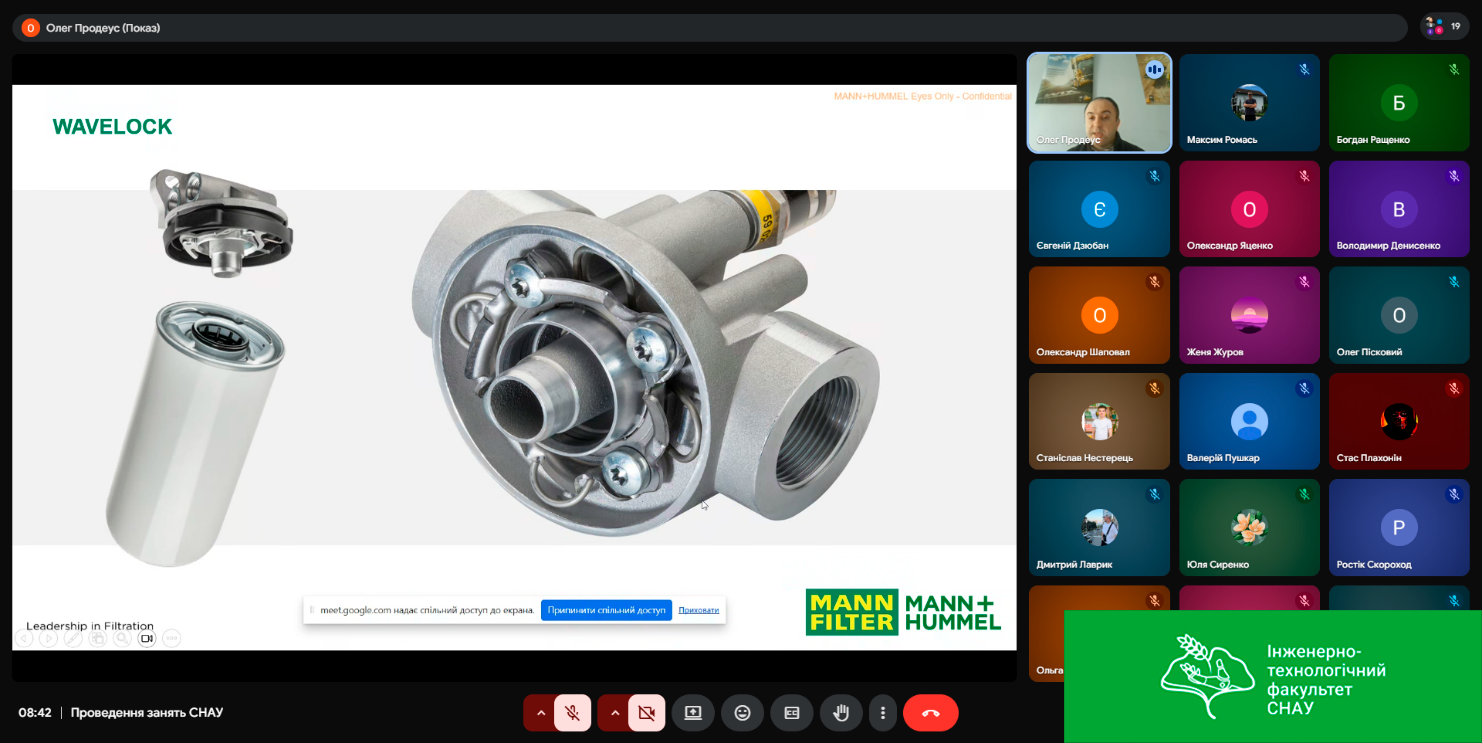Click the present screen icon
This screenshot has width=1482, height=743.
(x=692, y=713)
